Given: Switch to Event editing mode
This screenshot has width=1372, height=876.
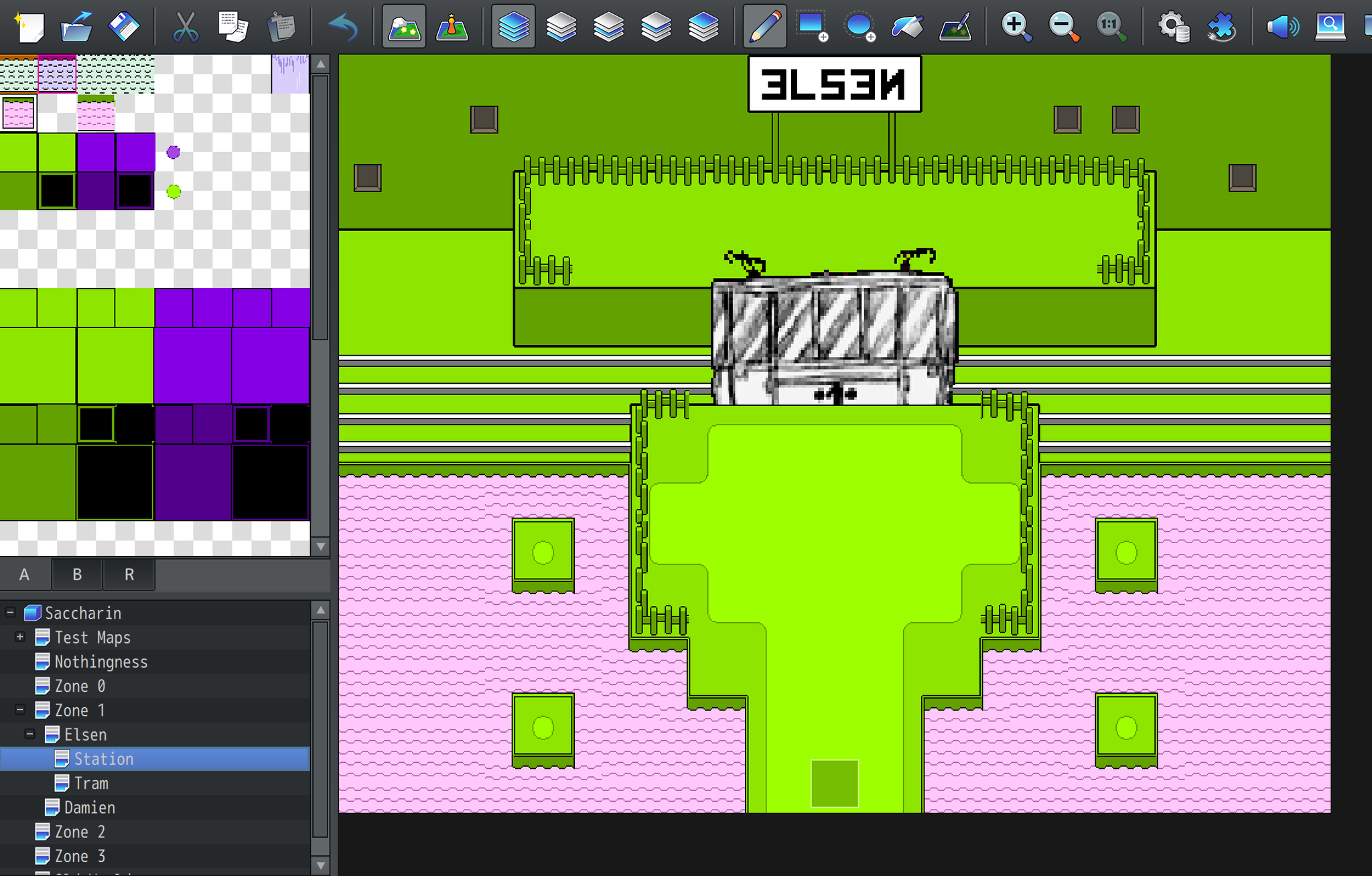Looking at the screenshot, I should tap(452, 27).
